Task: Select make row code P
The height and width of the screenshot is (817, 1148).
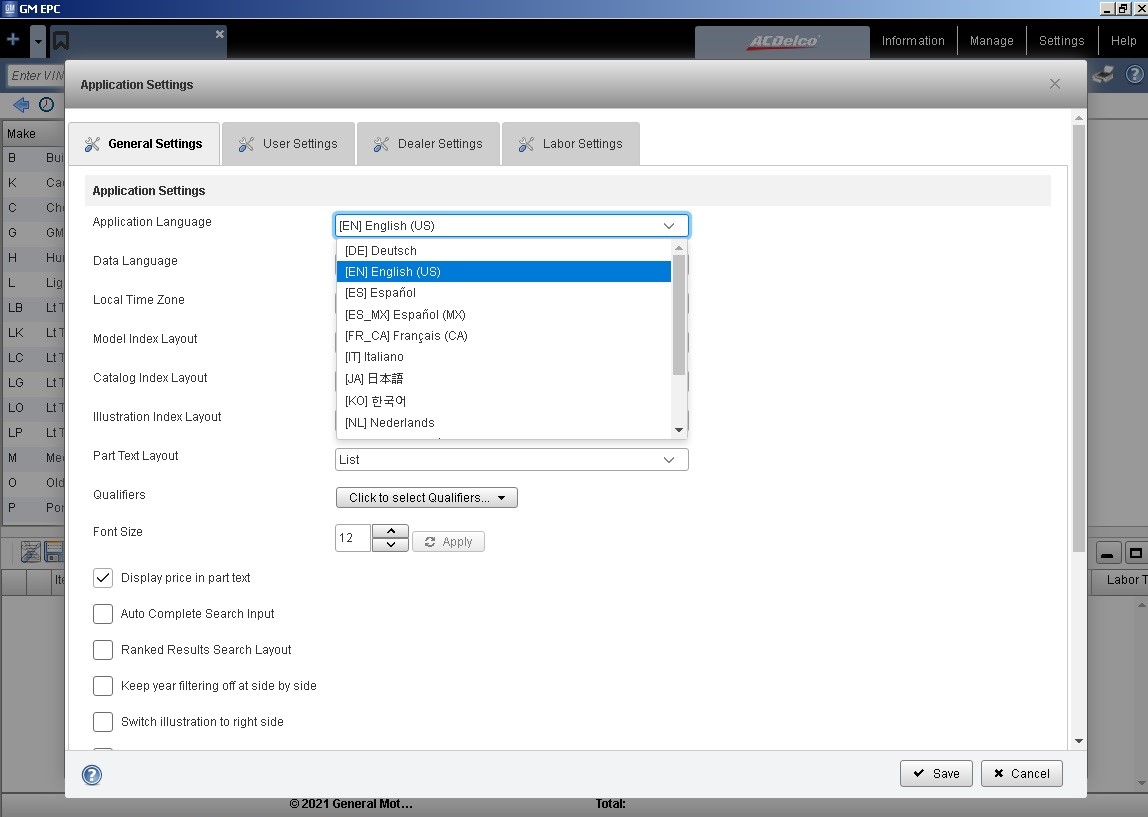Action: (34, 507)
